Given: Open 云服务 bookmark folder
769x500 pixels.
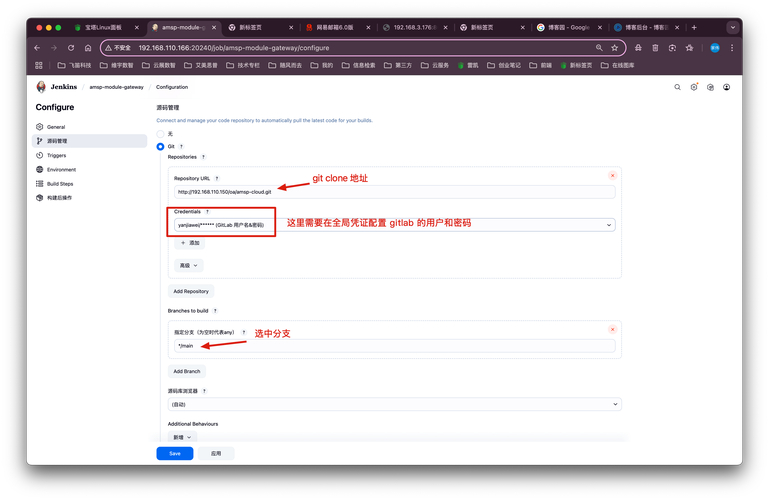Looking at the screenshot, I should pyautogui.click(x=435, y=65).
